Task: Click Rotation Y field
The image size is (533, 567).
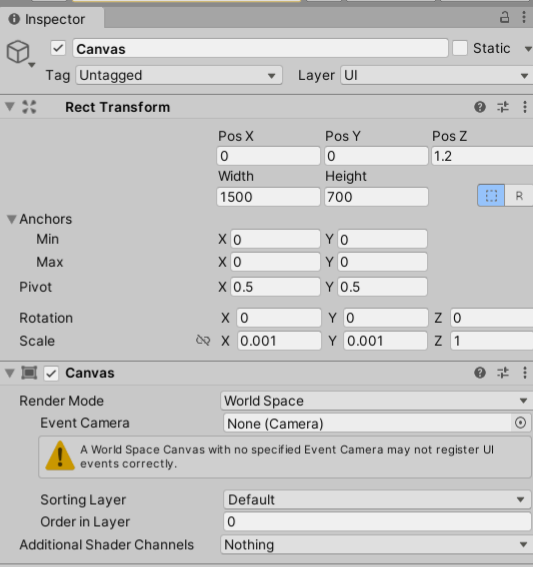Action: point(386,318)
